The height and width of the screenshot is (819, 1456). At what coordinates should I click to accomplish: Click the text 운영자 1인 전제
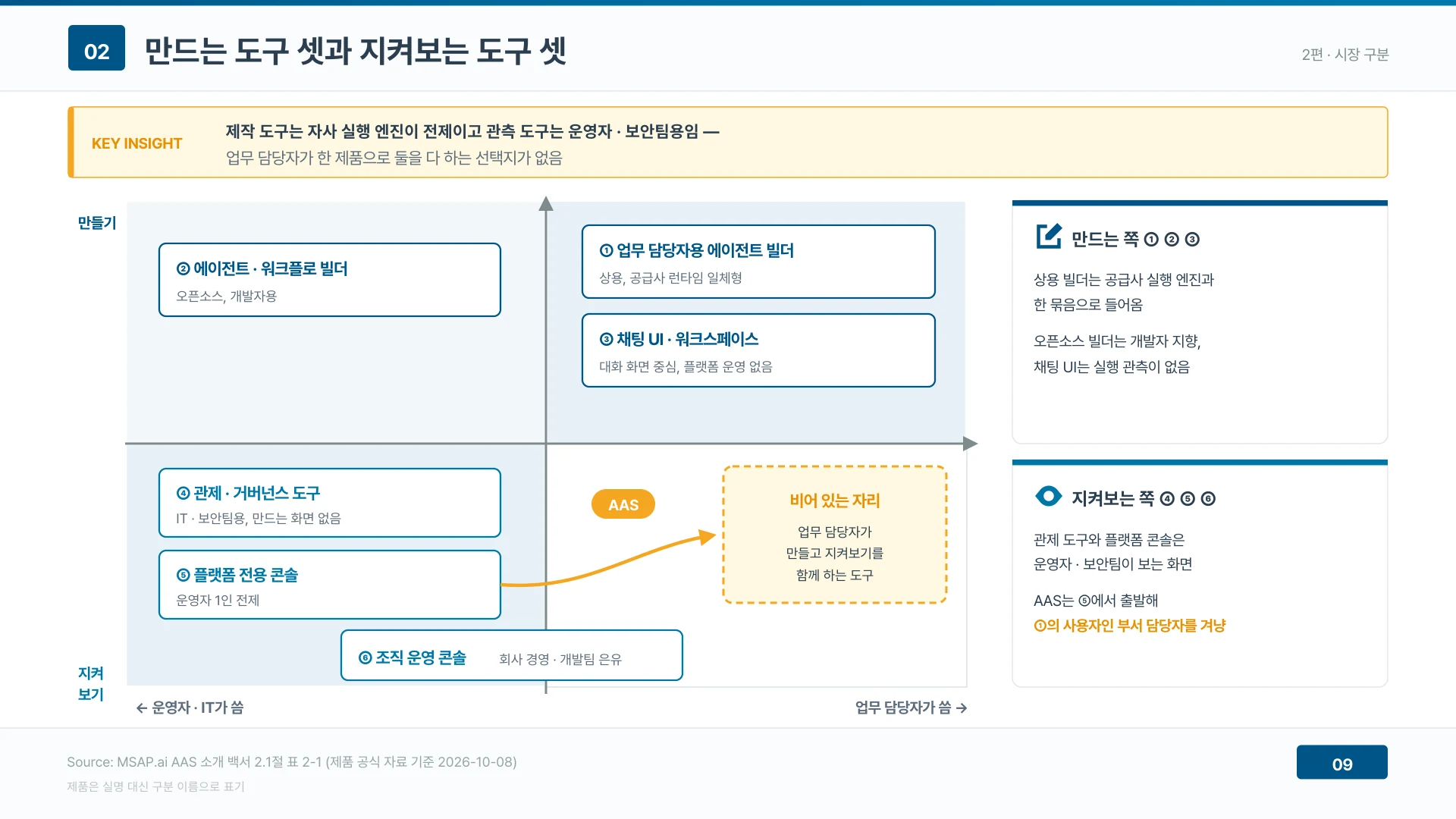[218, 600]
